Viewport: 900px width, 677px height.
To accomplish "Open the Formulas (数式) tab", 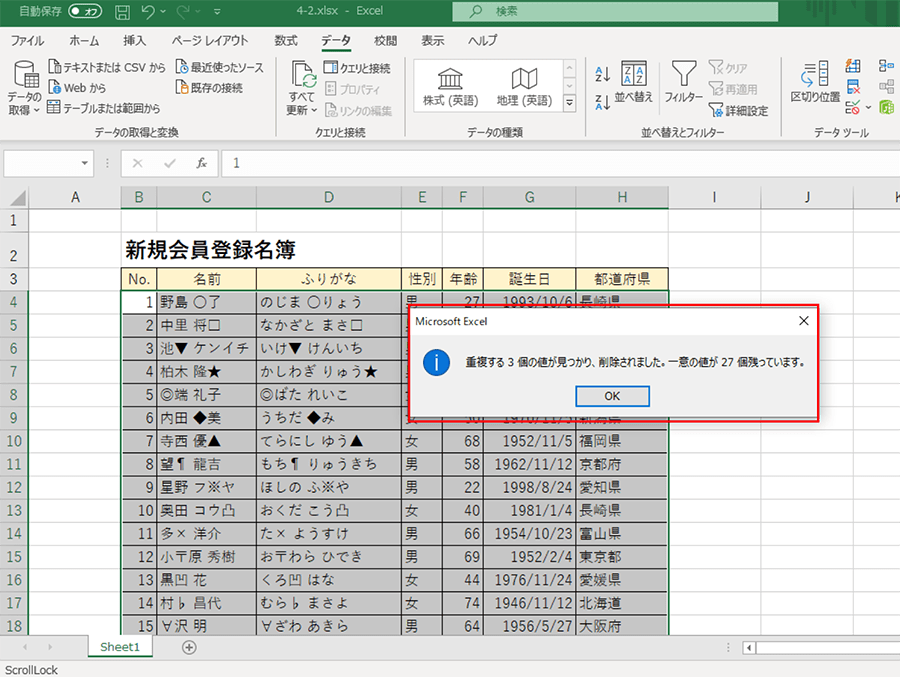I will (285, 41).
